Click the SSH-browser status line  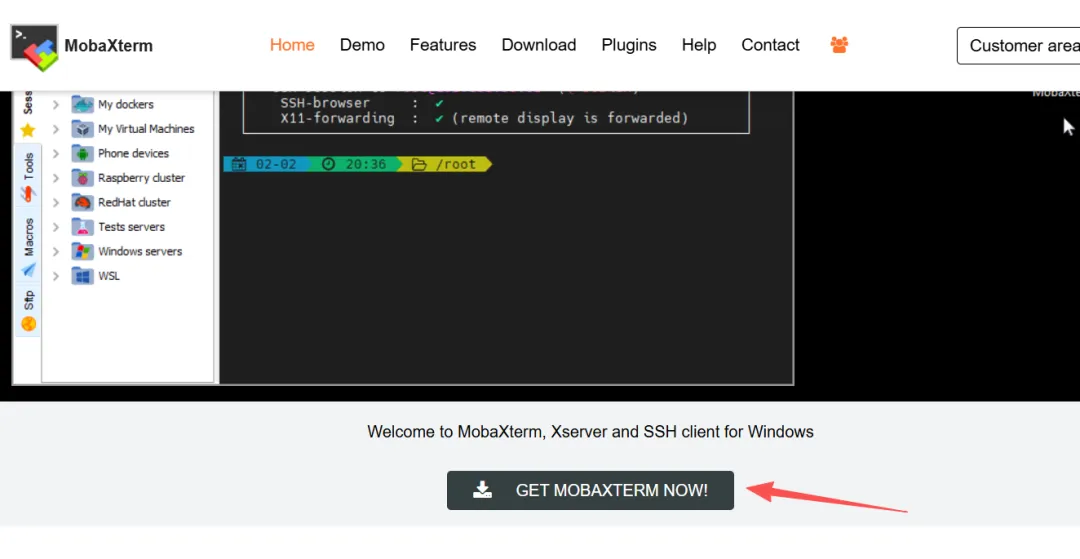point(362,103)
